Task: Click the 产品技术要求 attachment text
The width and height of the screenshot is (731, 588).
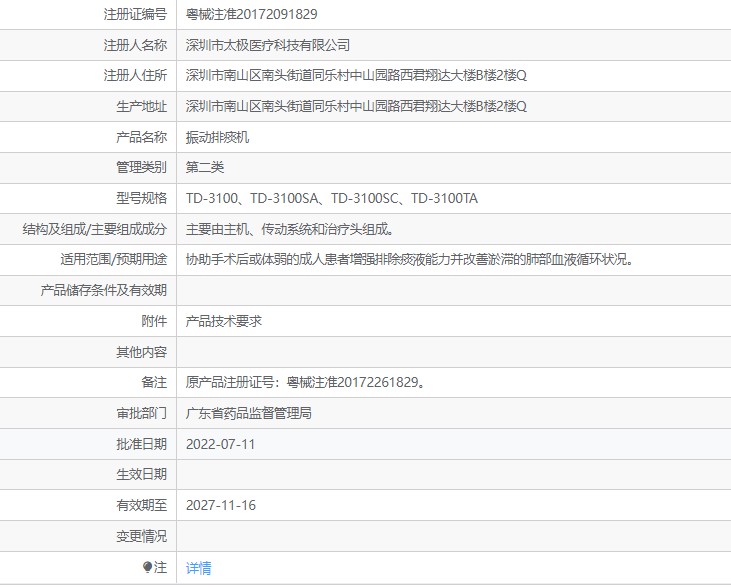Action: 224,321
